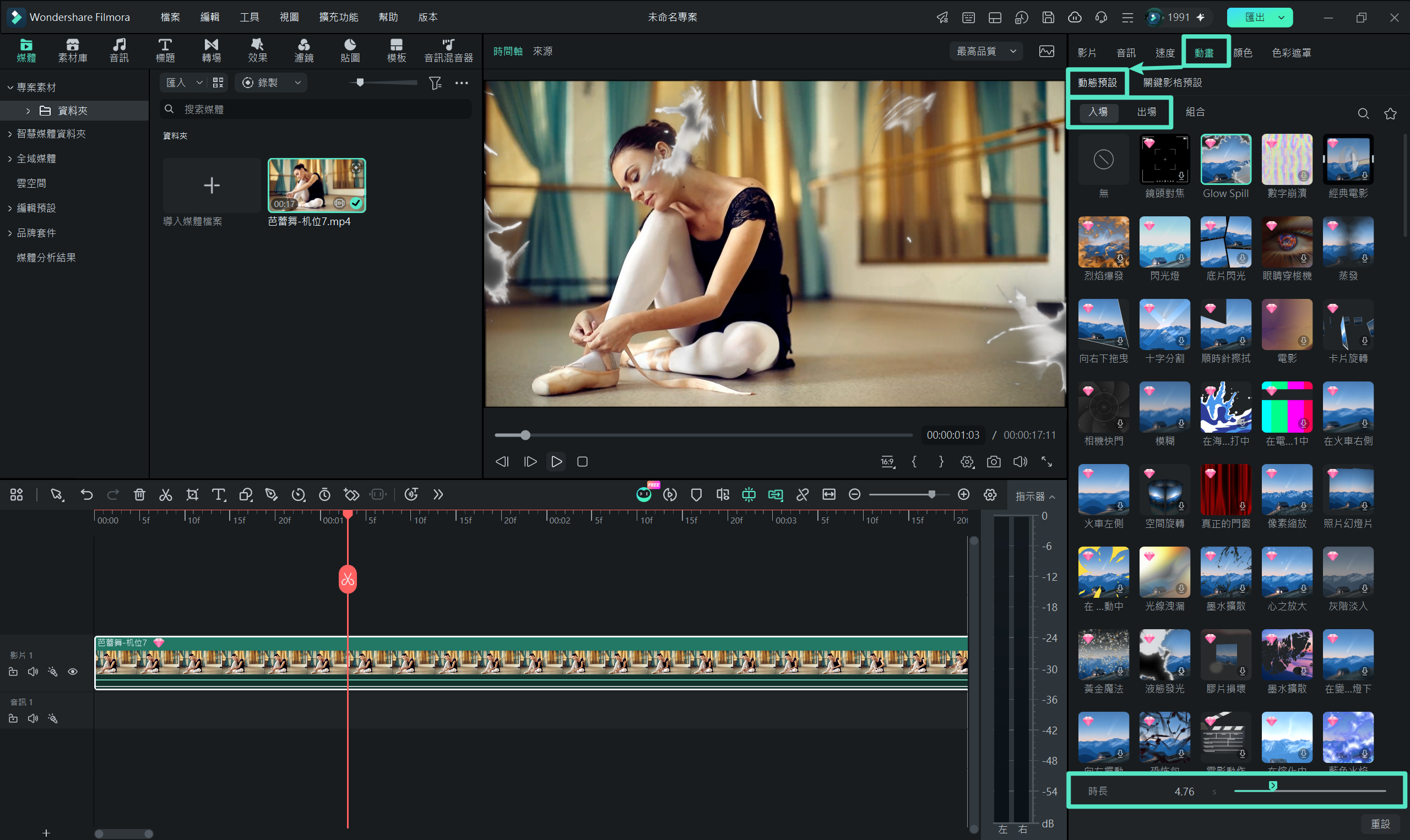This screenshot has height=840, width=1410.
Task: Switch to the 顏色 tab
Action: tap(1243, 53)
